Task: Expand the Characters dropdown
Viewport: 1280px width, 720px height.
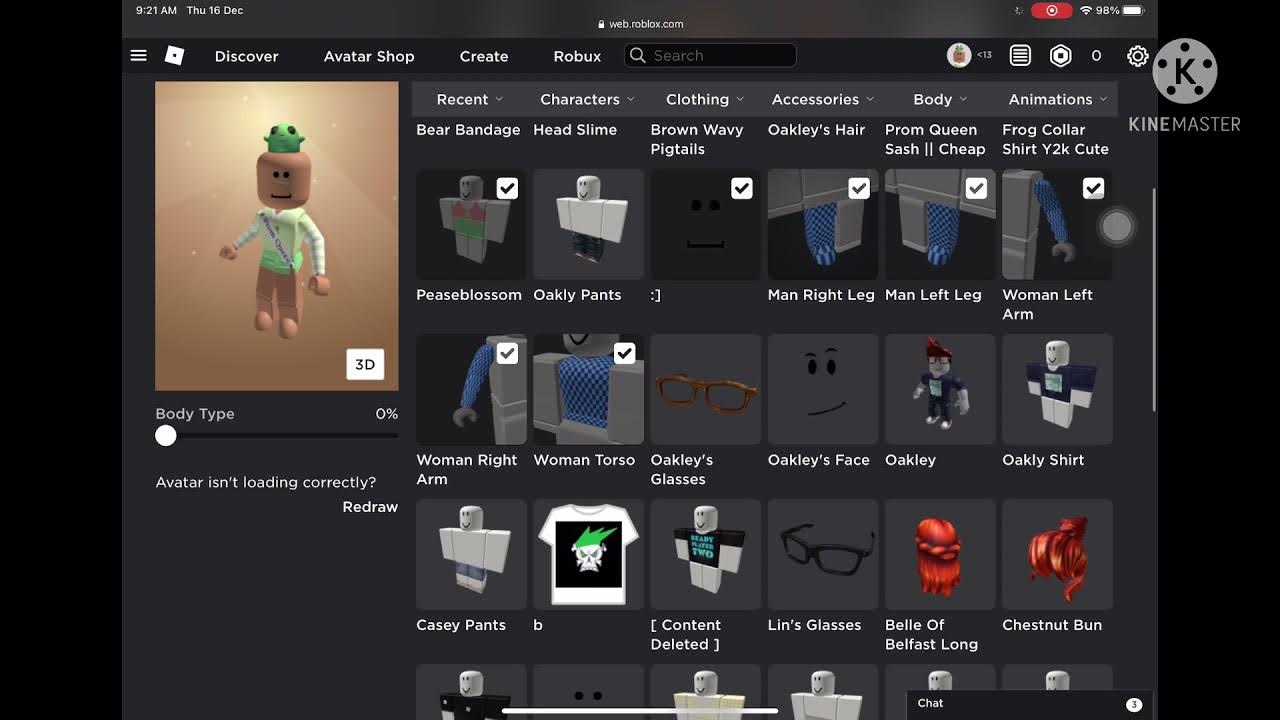Action: [587, 99]
